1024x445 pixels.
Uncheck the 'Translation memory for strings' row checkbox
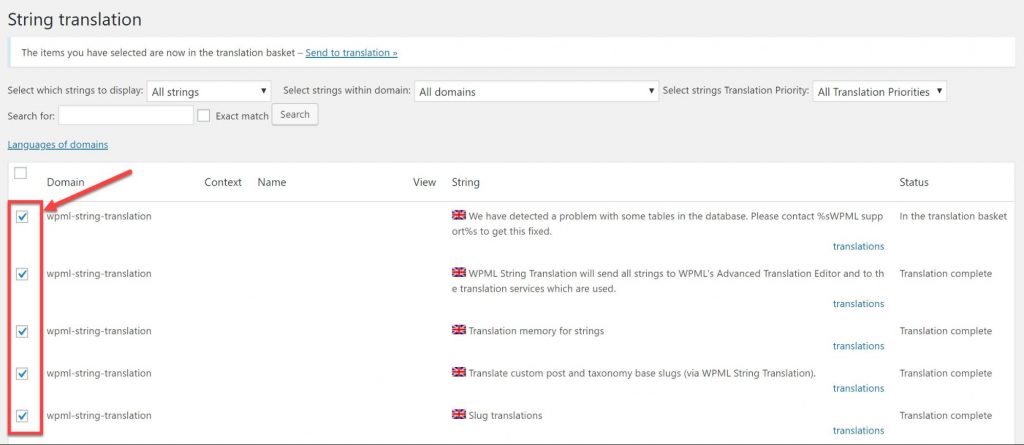pos(22,332)
